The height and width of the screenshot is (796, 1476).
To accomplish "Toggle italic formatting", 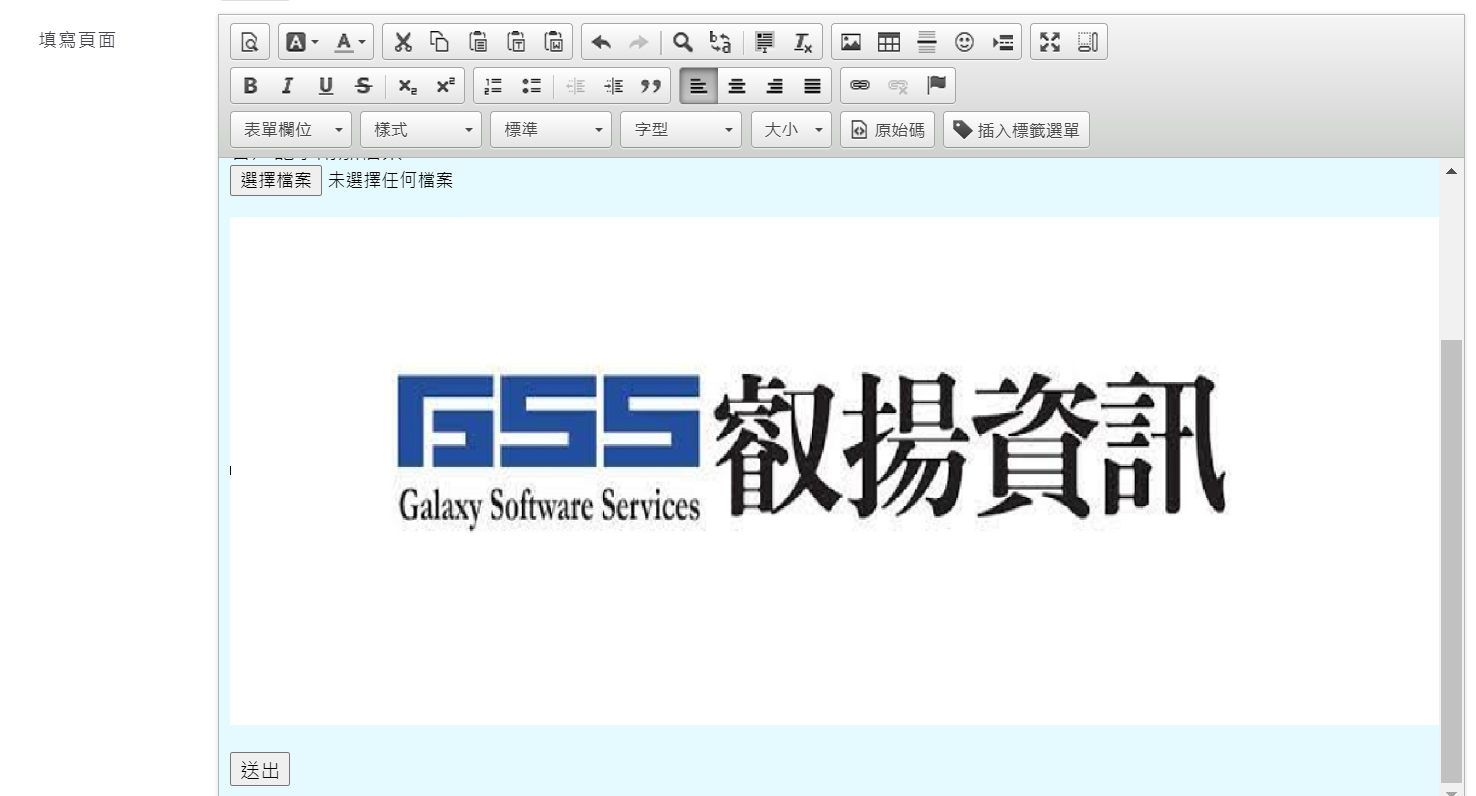I will click(288, 86).
